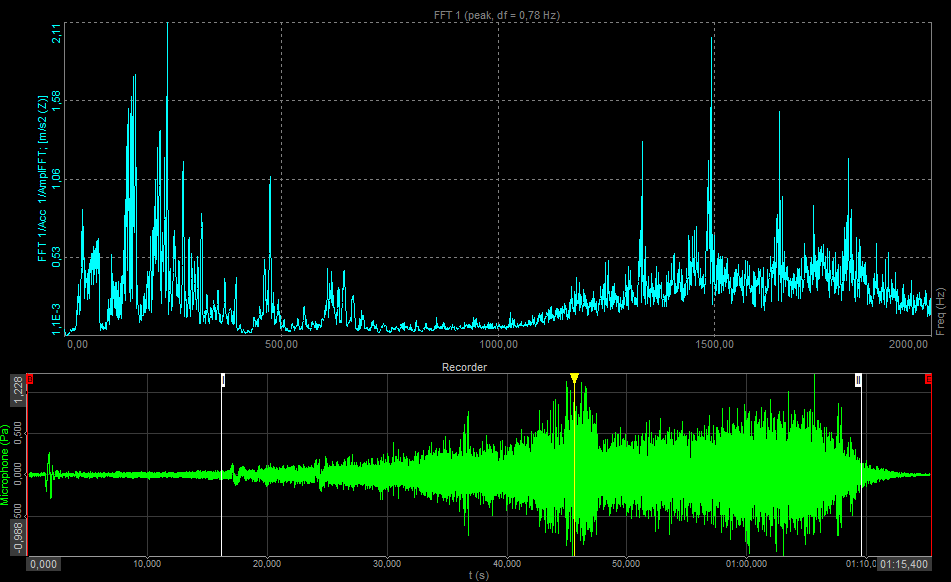Click the 20,000 time tick label
Screen dimensions: 951x582
pyautogui.click(x=267, y=564)
